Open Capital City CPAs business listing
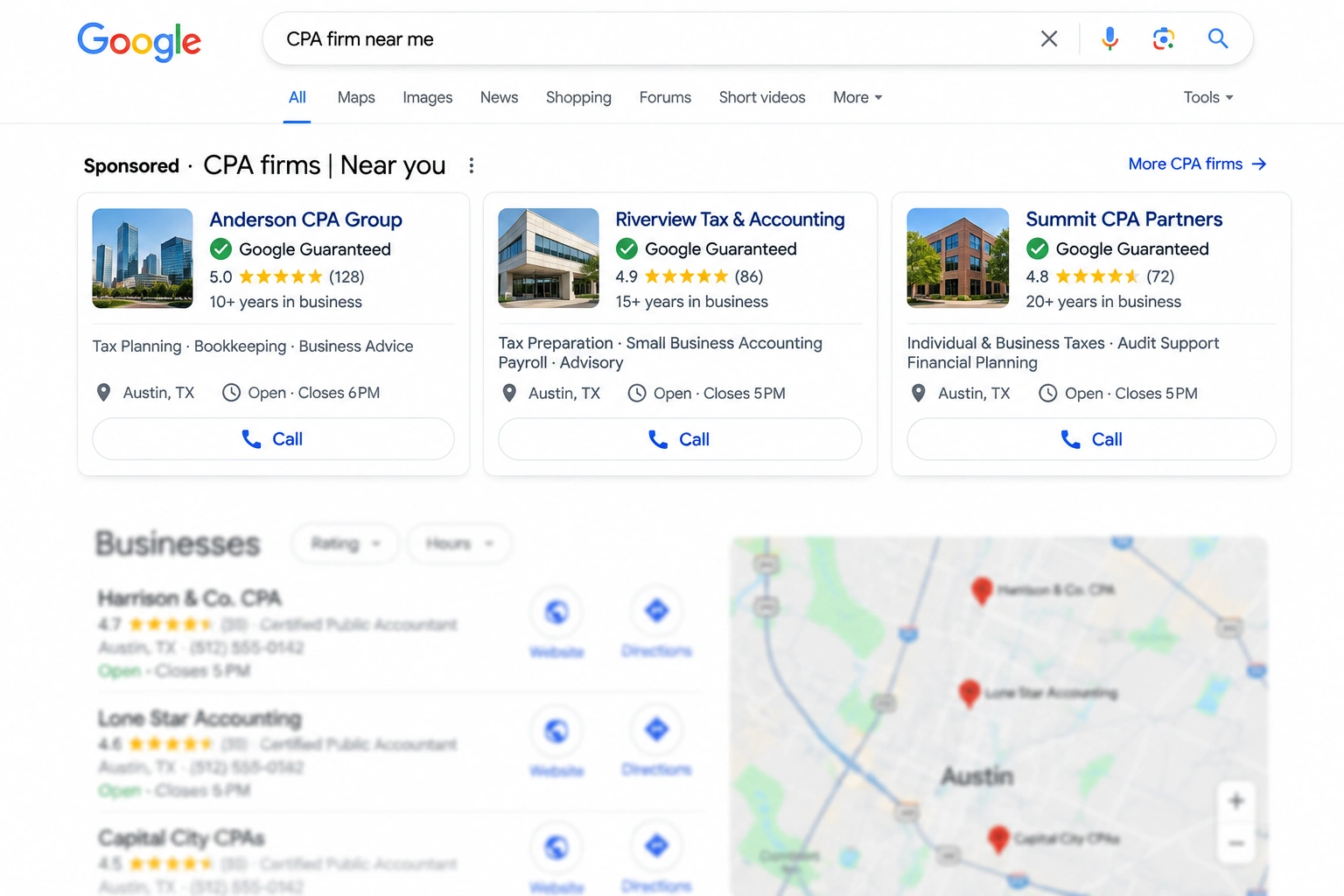This screenshot has width=1344, height=896. 181,837
